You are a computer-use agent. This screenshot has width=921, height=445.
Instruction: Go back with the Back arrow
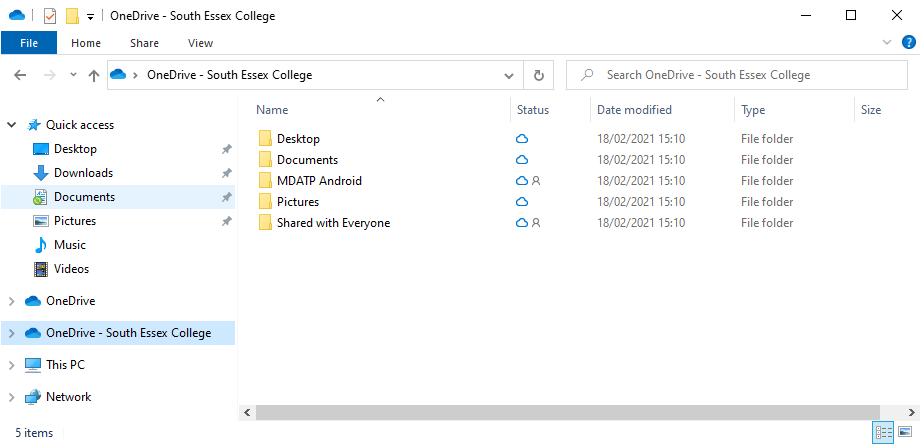click(x=20, y=75)
